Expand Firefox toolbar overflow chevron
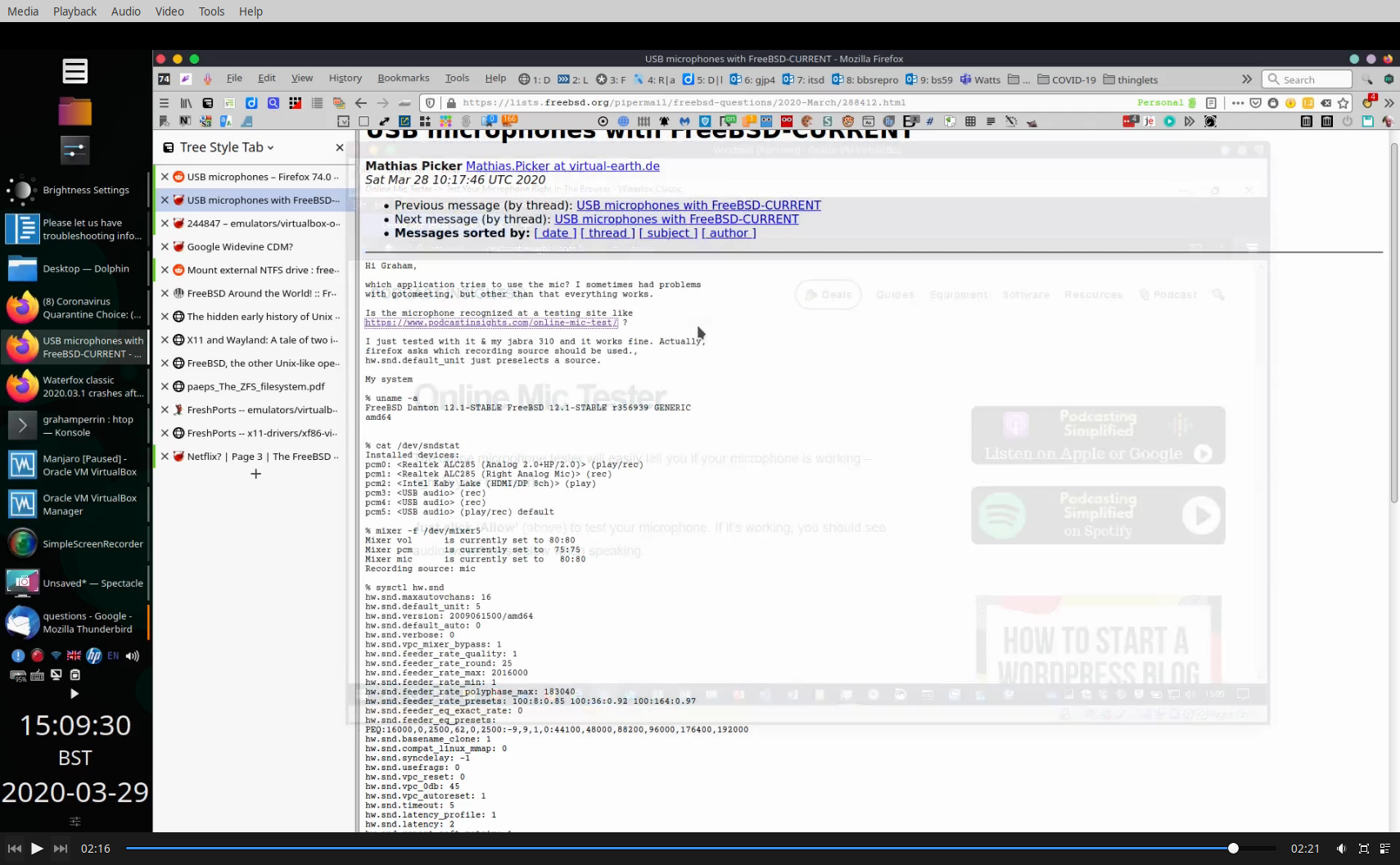The image size is (1400, 865). (x=1389, y=103)
